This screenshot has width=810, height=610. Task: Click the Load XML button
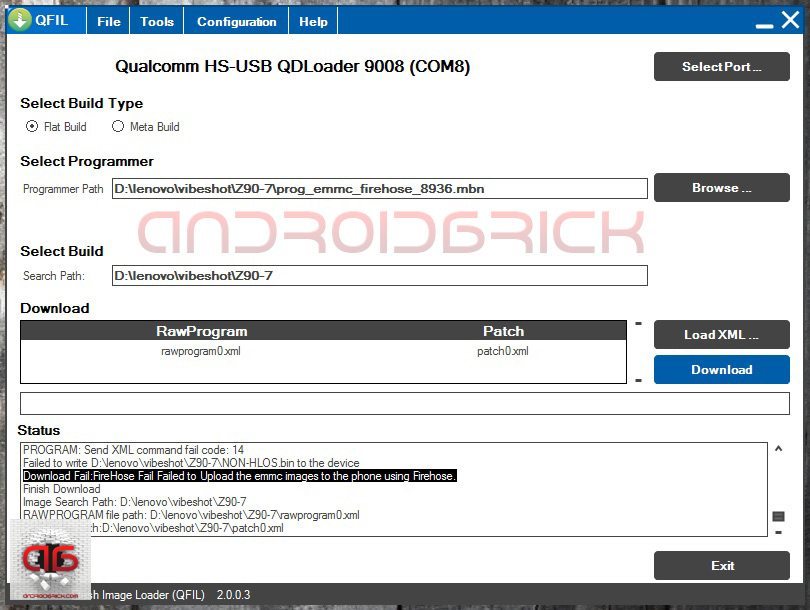pos(721,334)
